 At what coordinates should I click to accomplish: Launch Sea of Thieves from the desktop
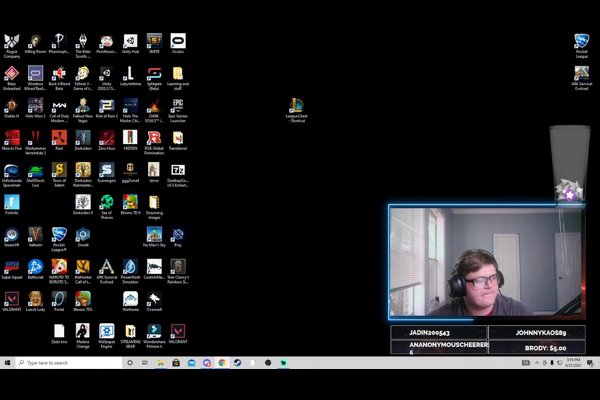106,202
